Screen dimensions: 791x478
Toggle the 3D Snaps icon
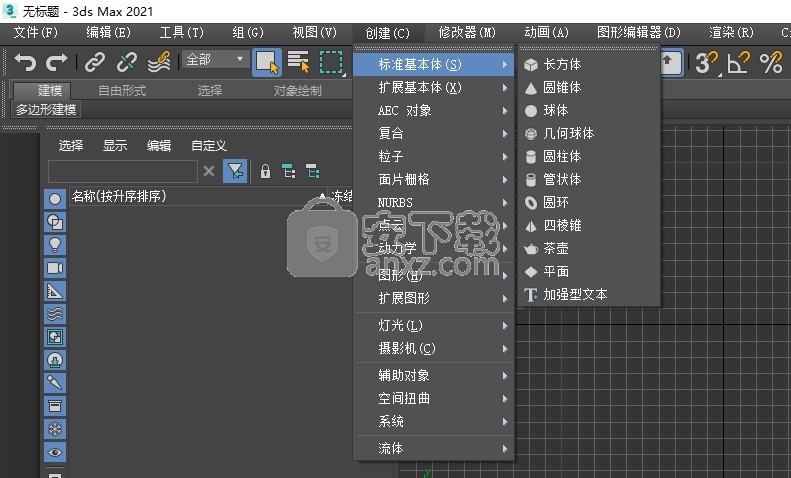(x=706, y=63)
